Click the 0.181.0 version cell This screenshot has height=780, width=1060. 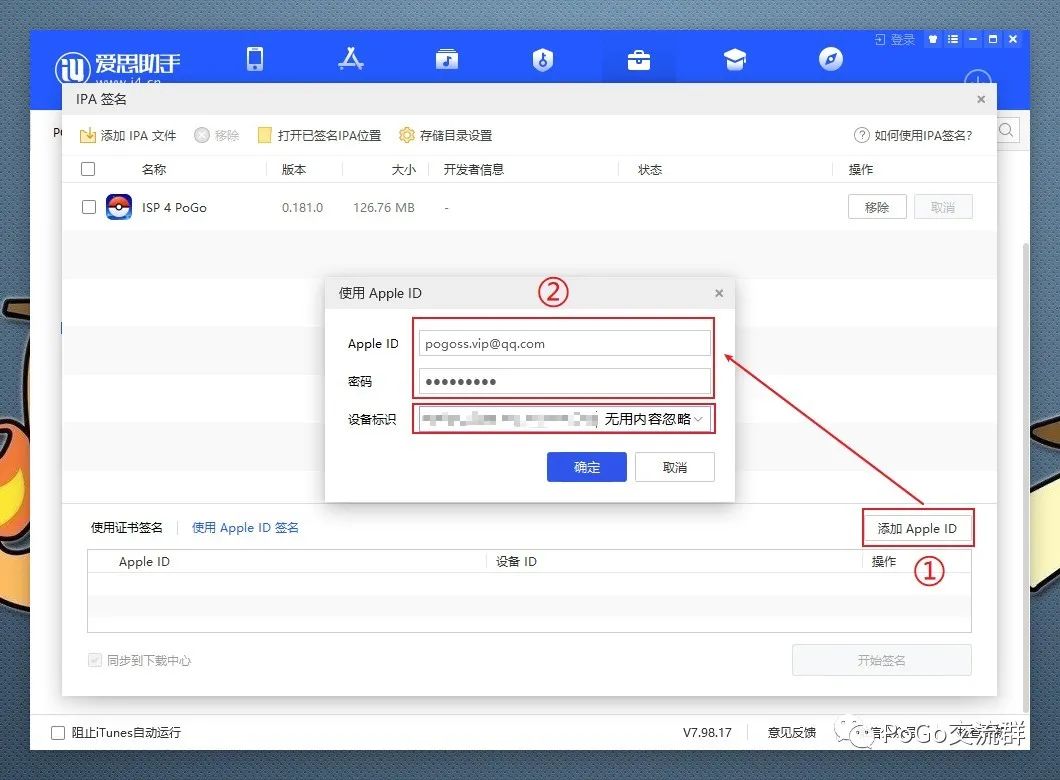click(302, 208)
